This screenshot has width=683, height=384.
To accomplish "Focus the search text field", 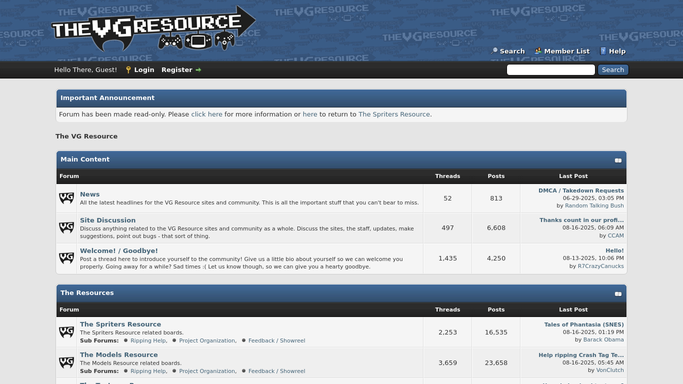I will [551, 70].
